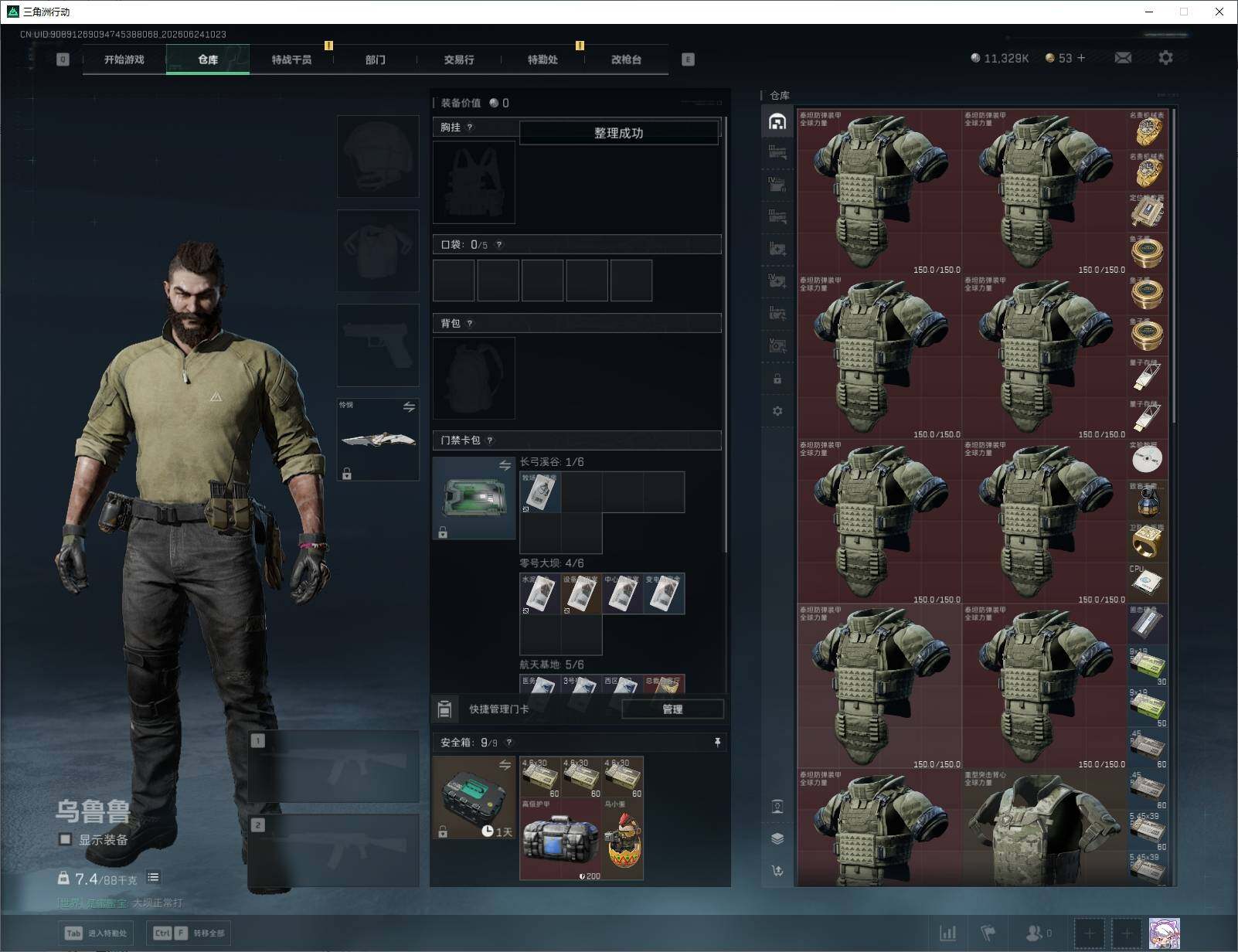Screen dimensions: 1238x952
Task: Select the 乌小蛋 item in safe box
Action: (x=623, y=839)
